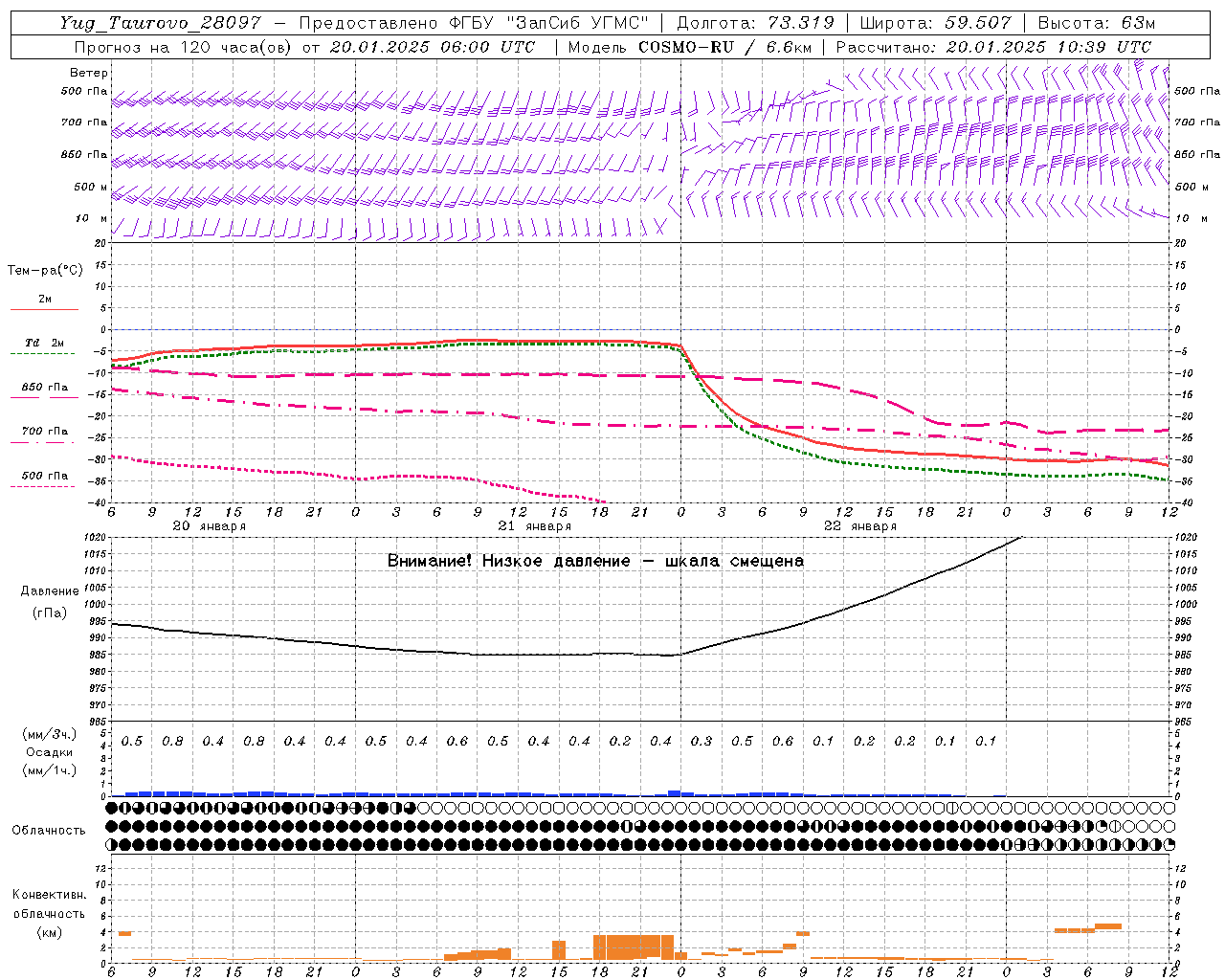Click the "(км)" unit under convective cloudiness
1225x980 pixels.
tap(49, 932)
